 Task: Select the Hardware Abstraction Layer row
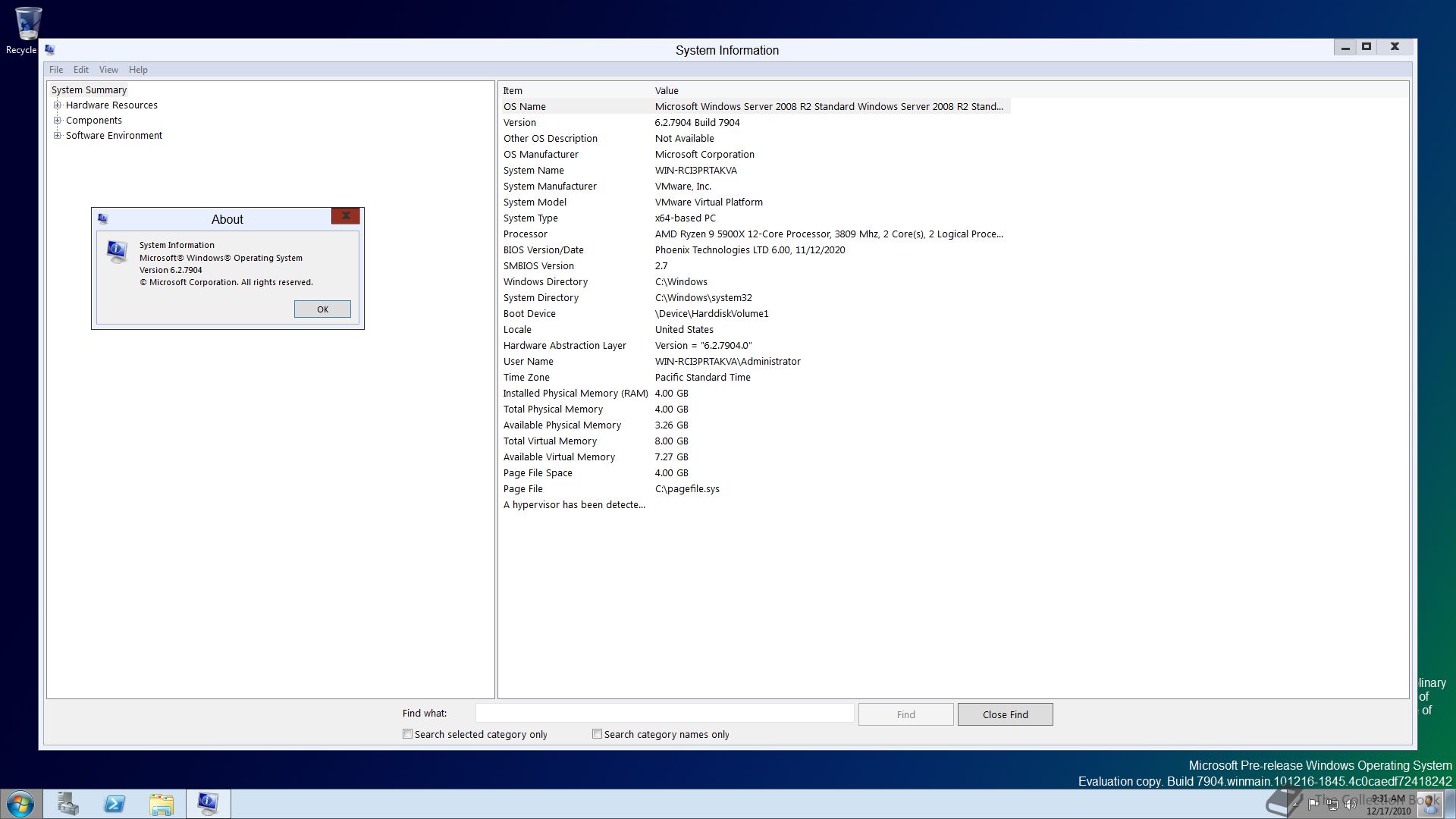(x=755, y=346)
